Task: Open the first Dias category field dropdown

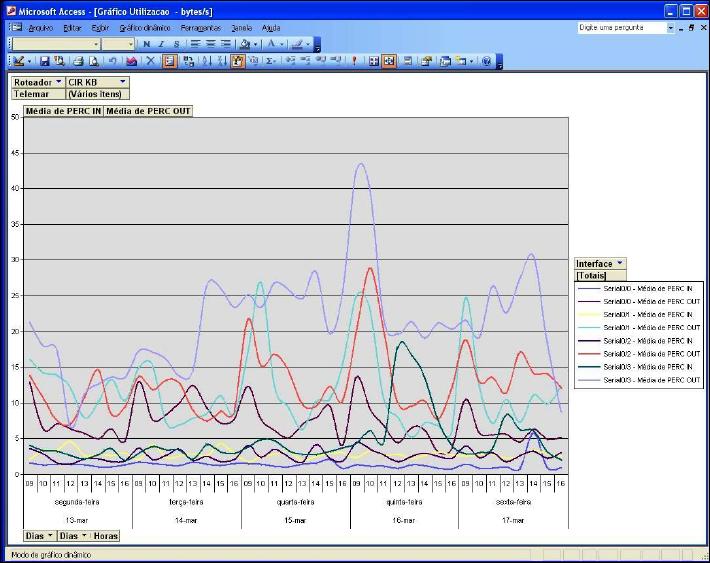Action: (50, 535)
